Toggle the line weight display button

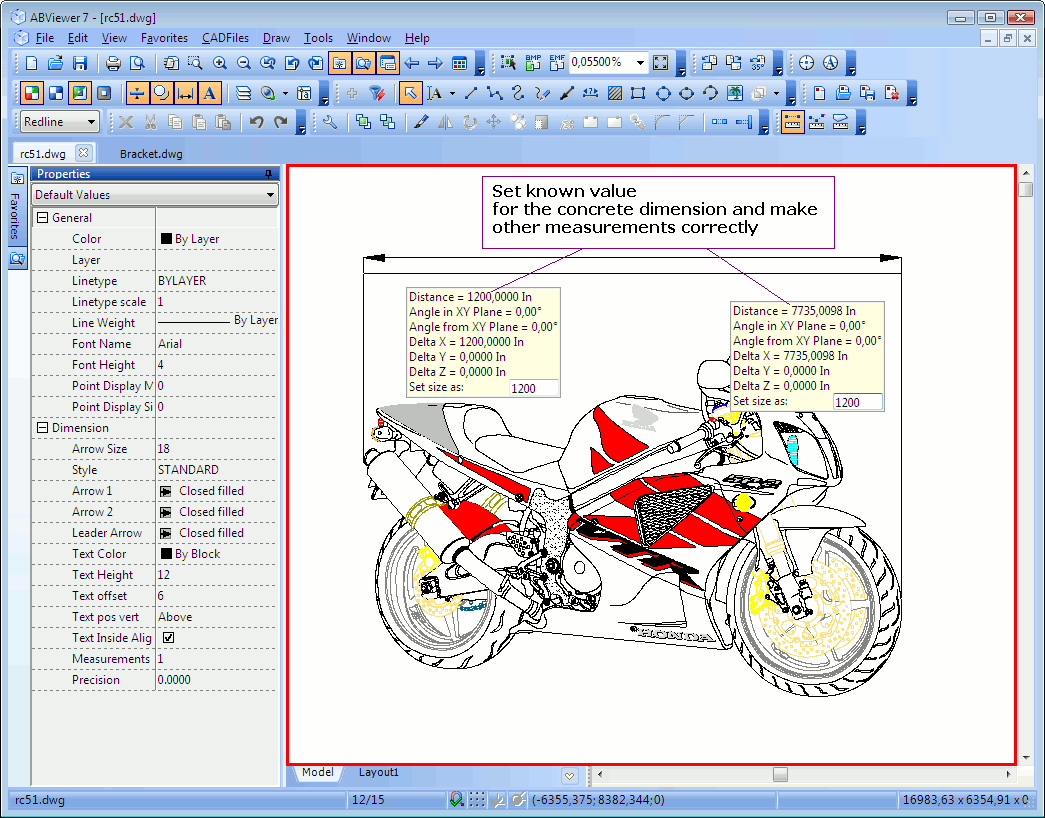coord(137,93)
